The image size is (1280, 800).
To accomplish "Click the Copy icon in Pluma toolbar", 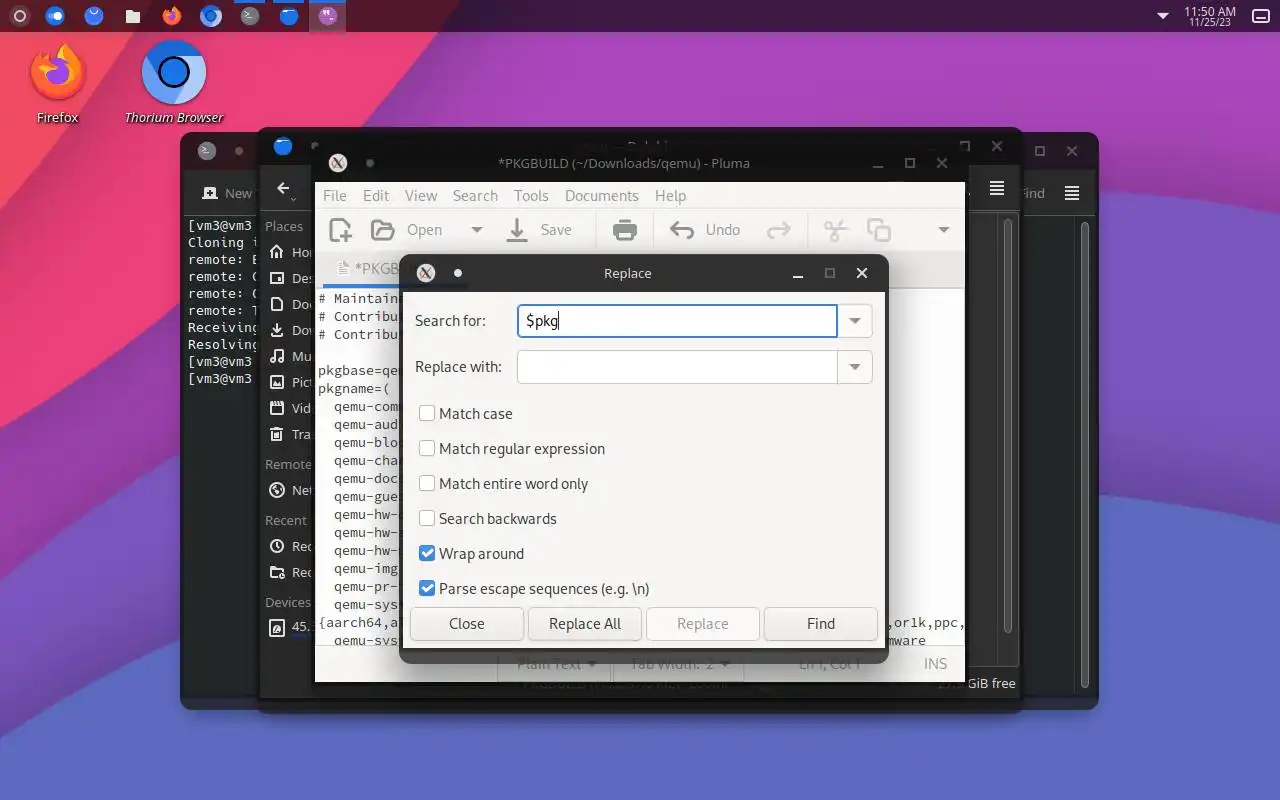I will tap(879, 230).
